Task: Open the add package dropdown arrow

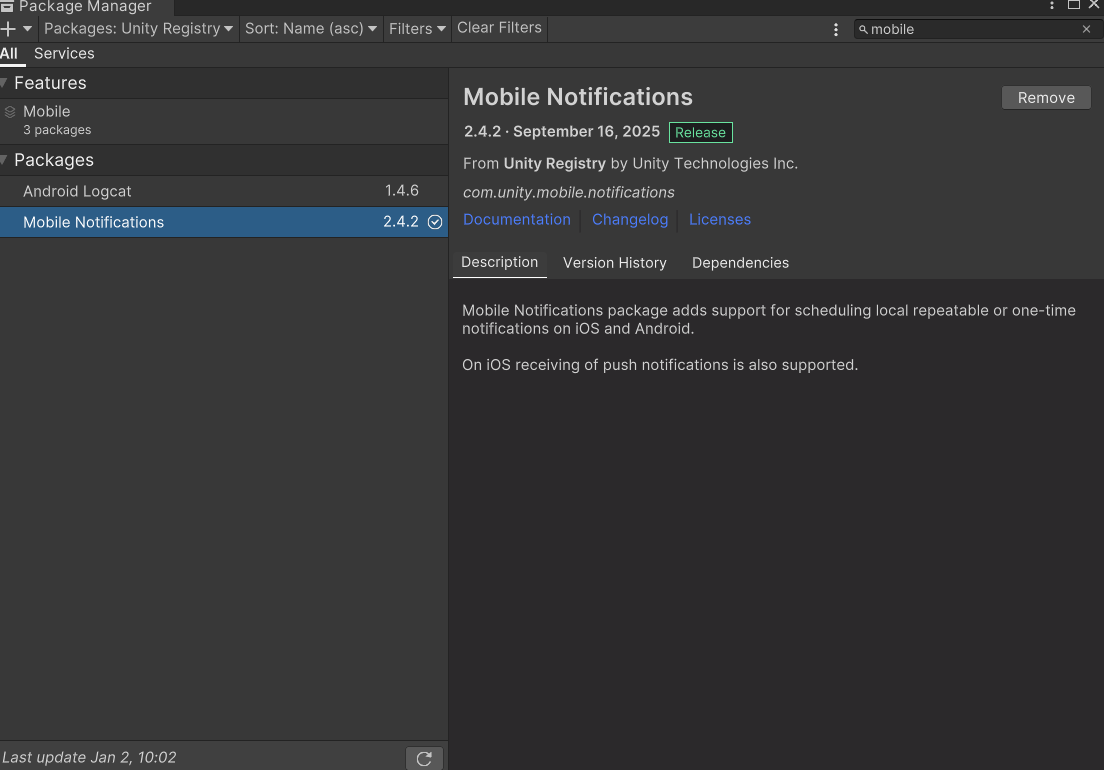Action: point(27,29)
